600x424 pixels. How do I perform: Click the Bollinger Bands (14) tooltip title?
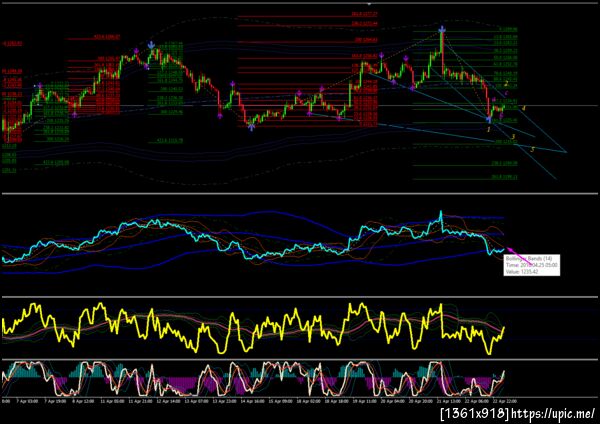click(x=529, y=259)
